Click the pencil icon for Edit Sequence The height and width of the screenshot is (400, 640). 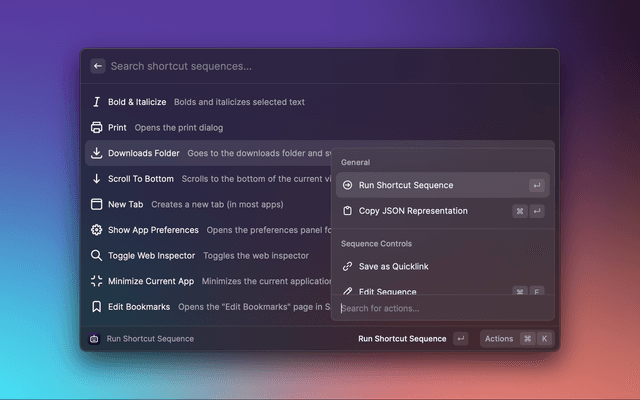347,291
